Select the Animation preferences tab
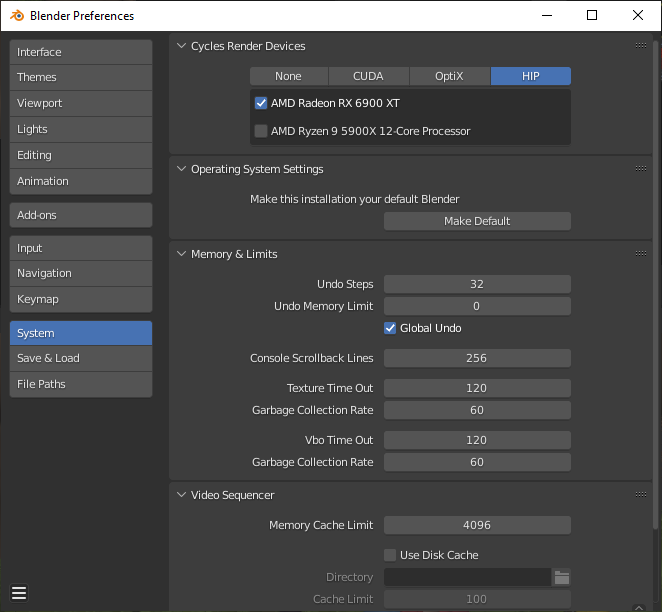 81,181
